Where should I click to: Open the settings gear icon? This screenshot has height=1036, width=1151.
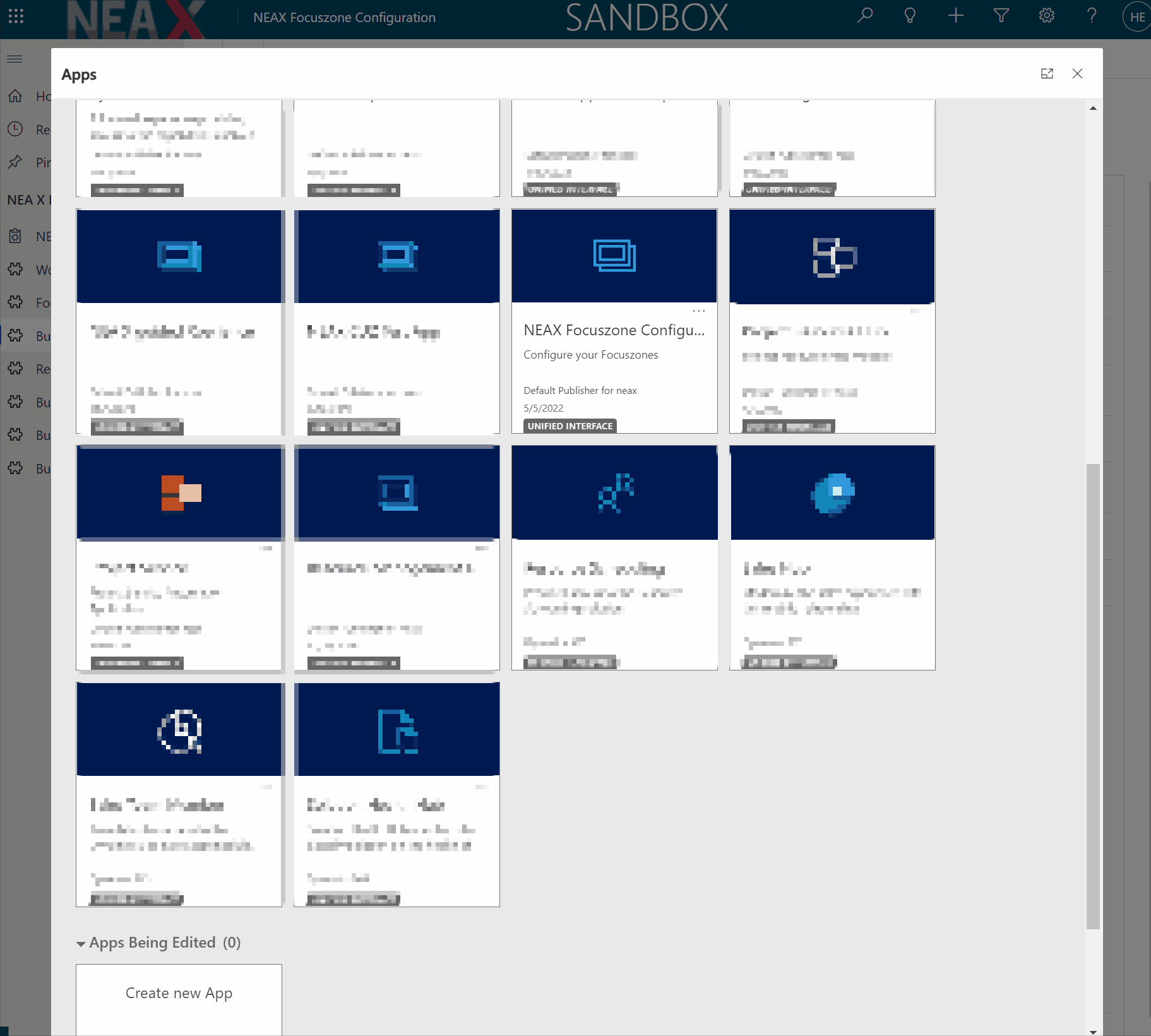[x=1046, y=16]
